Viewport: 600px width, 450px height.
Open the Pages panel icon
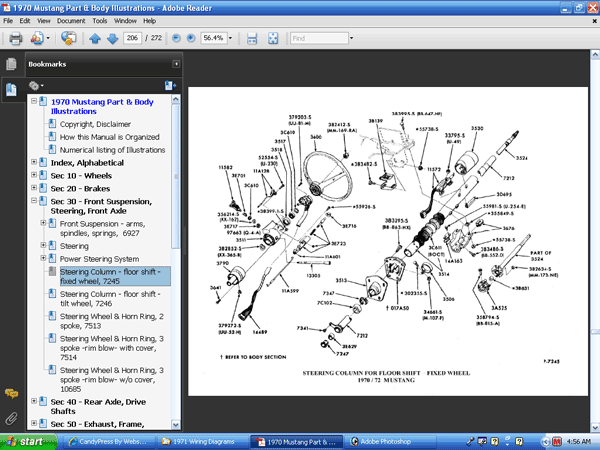(11, 64)
